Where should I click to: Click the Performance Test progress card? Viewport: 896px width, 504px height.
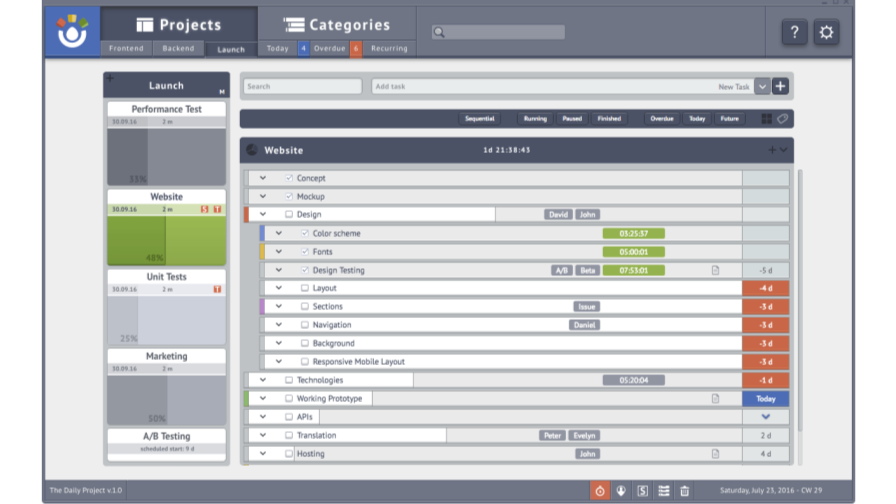point(166,143)
